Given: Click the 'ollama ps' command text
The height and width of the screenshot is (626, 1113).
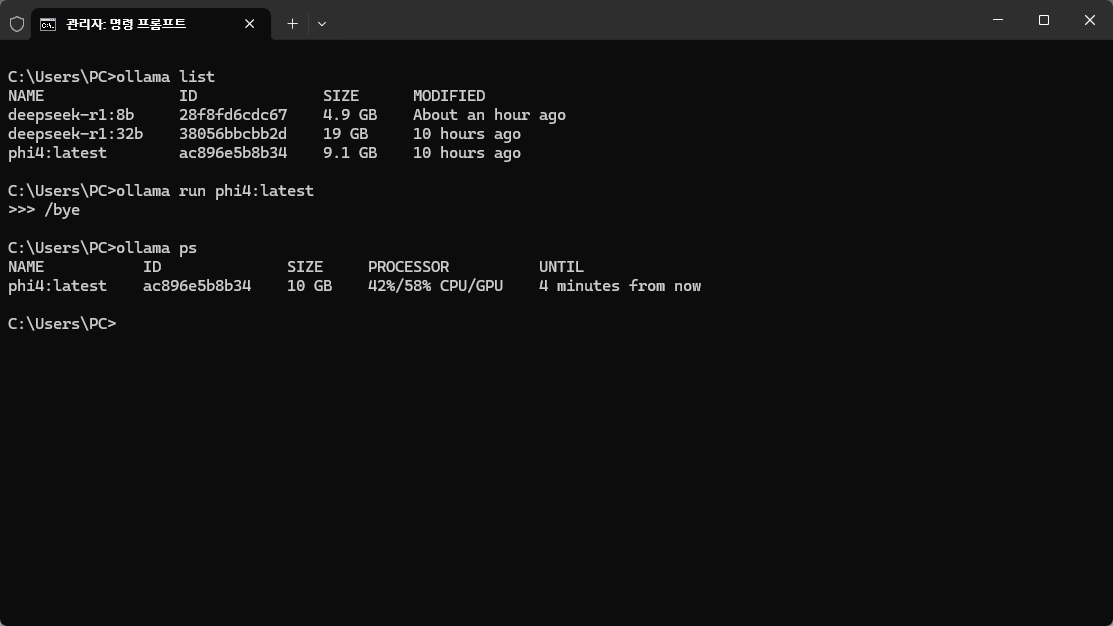Looking at the screenshot, I should click(157, 248).
